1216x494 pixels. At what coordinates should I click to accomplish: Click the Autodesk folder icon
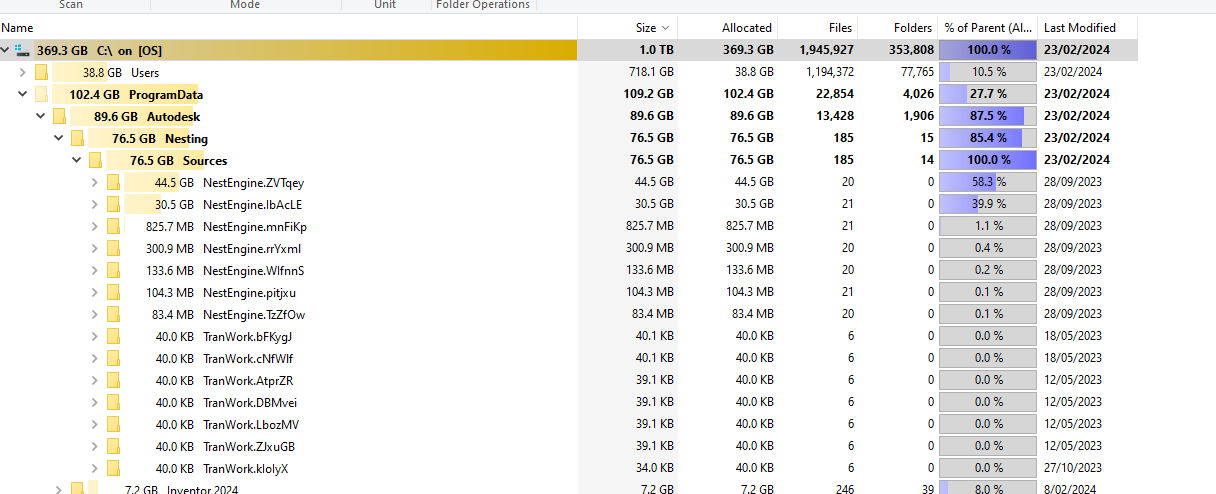pos(59,116)
